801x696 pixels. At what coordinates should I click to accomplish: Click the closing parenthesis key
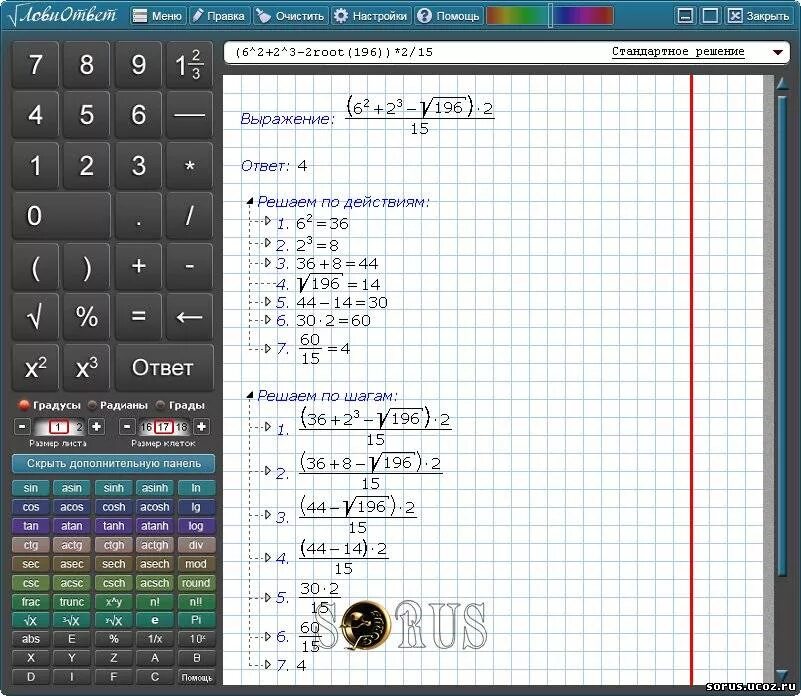click(86, 267)
